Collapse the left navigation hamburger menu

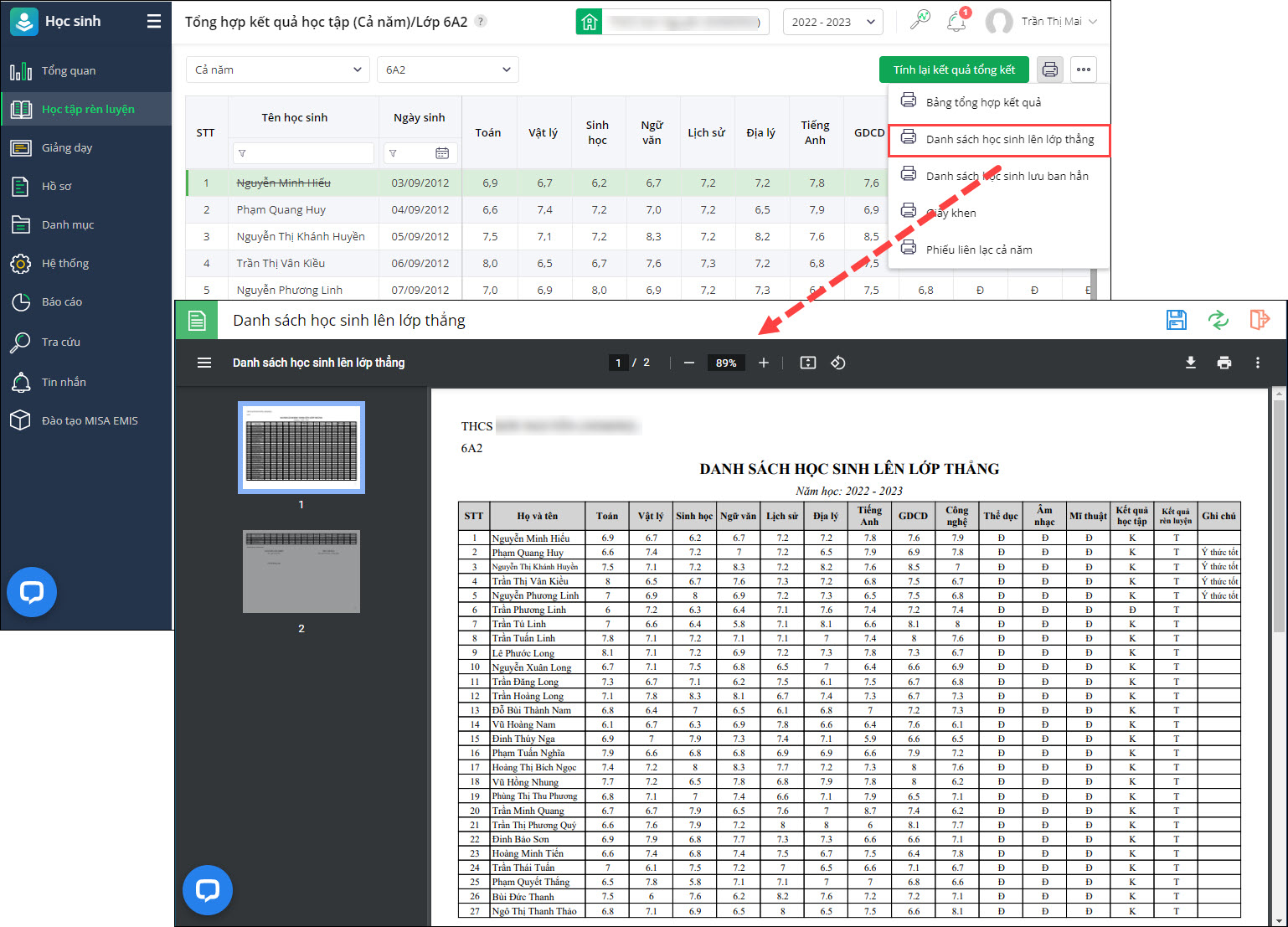coord(154,22)
